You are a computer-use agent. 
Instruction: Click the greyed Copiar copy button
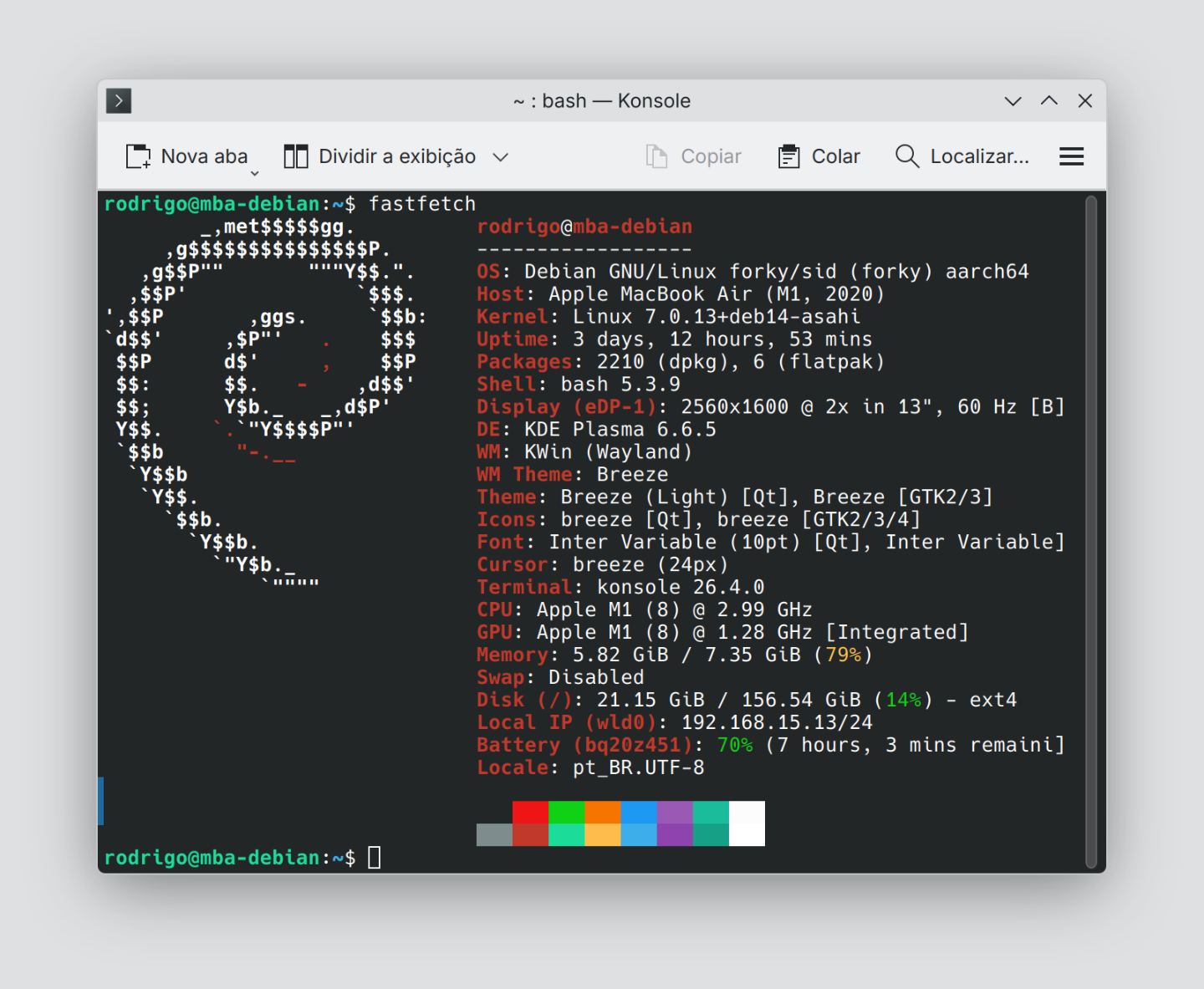[693, 156]
